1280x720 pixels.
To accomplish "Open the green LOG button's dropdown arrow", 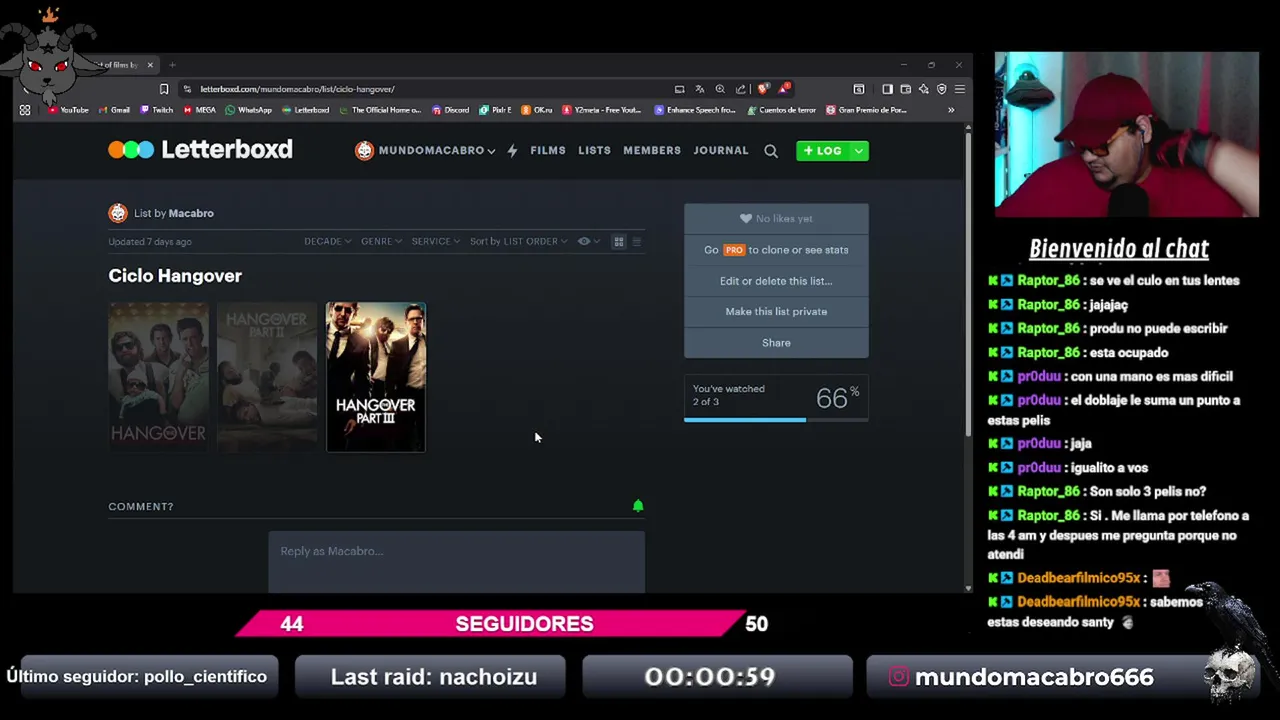I will [858, 151].
